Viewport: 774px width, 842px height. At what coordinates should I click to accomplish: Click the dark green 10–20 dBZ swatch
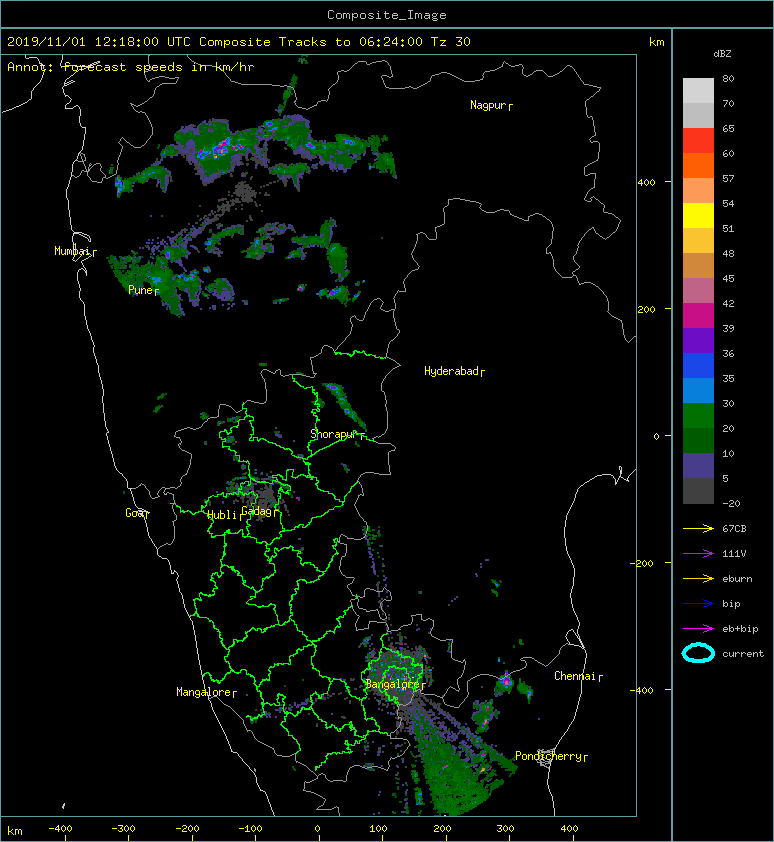click(x=698, y=440)
